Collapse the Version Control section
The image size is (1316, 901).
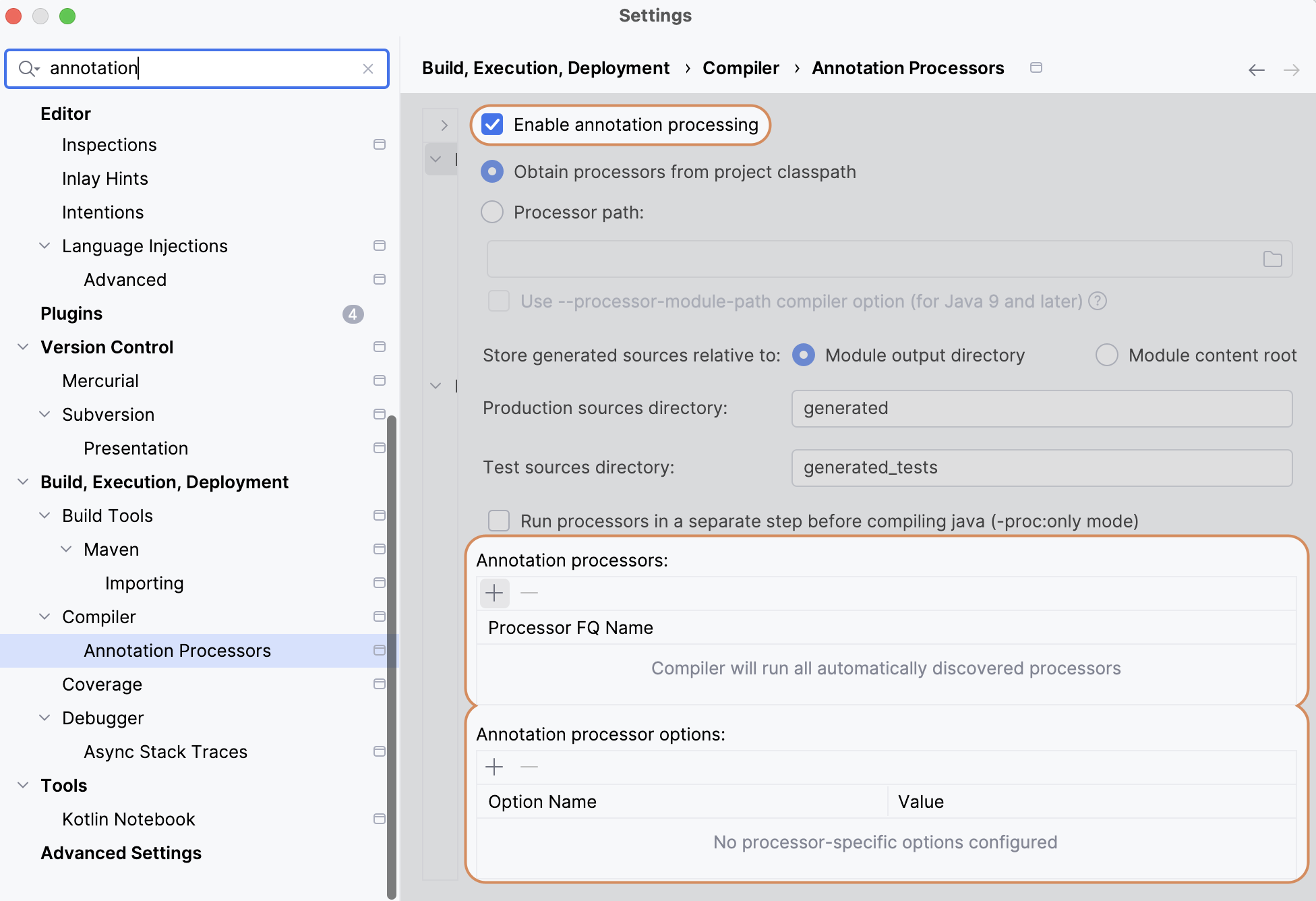(x=22, y=347)
